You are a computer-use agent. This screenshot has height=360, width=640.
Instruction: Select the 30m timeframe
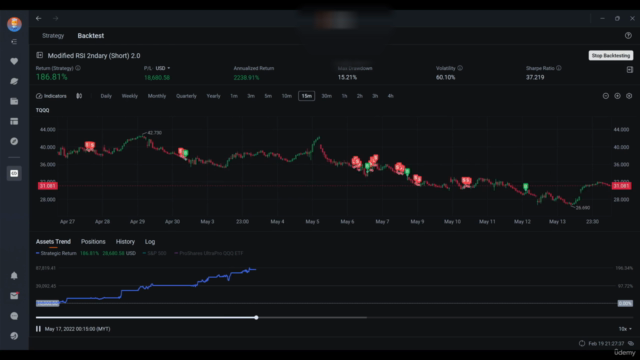pos(327,96)
